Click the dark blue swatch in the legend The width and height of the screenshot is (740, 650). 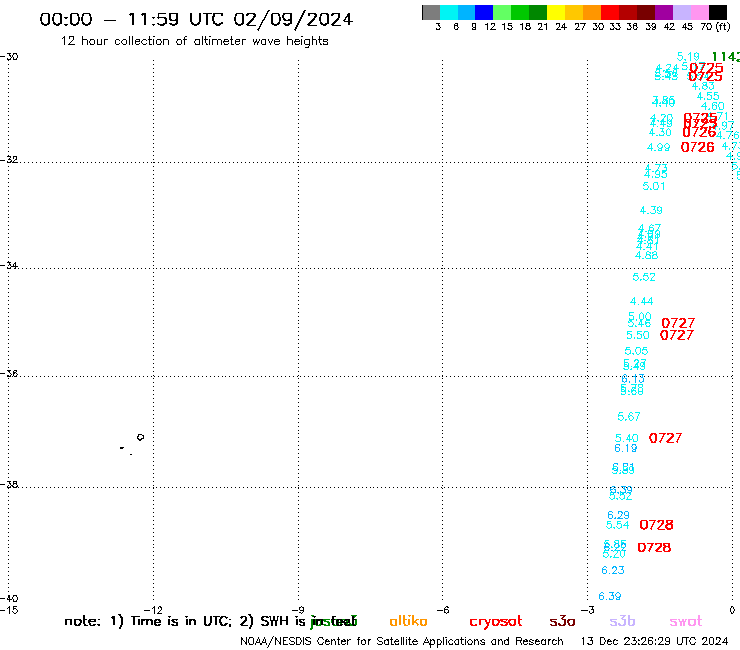(x=484, y=12)
